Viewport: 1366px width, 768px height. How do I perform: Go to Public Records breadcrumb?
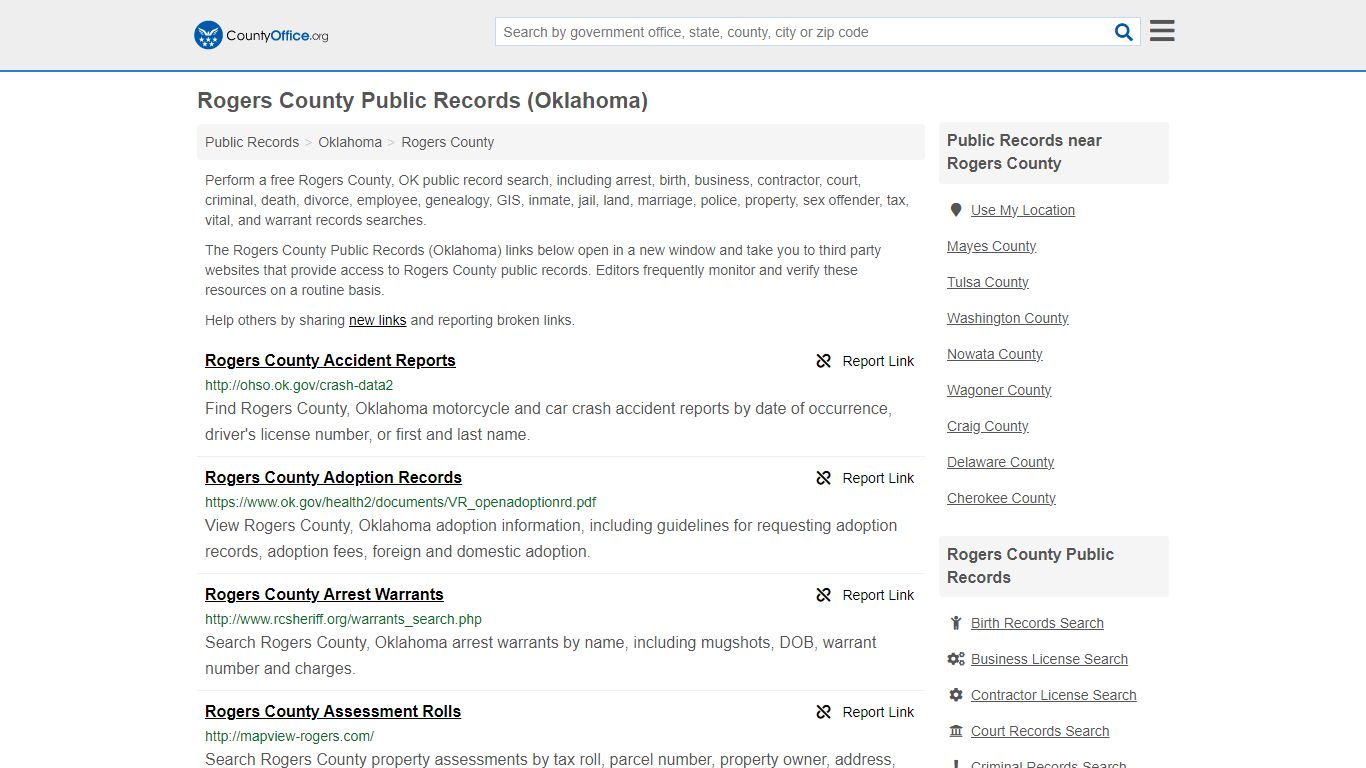point(252,142)
